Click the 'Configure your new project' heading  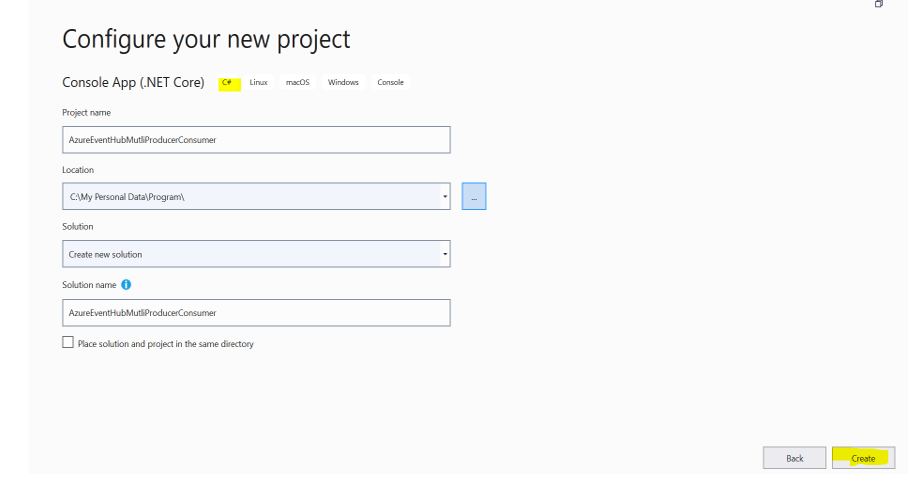[x=206, y=39]
